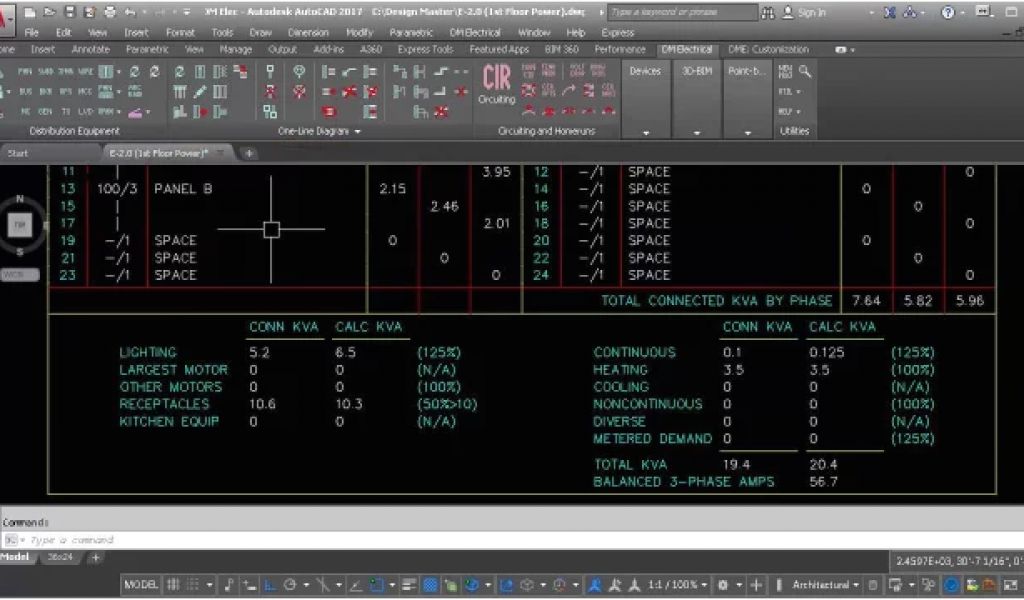Click the Save icon in quick access toolbar
This screenshot has width=1024, height=600.
(69, 13)
